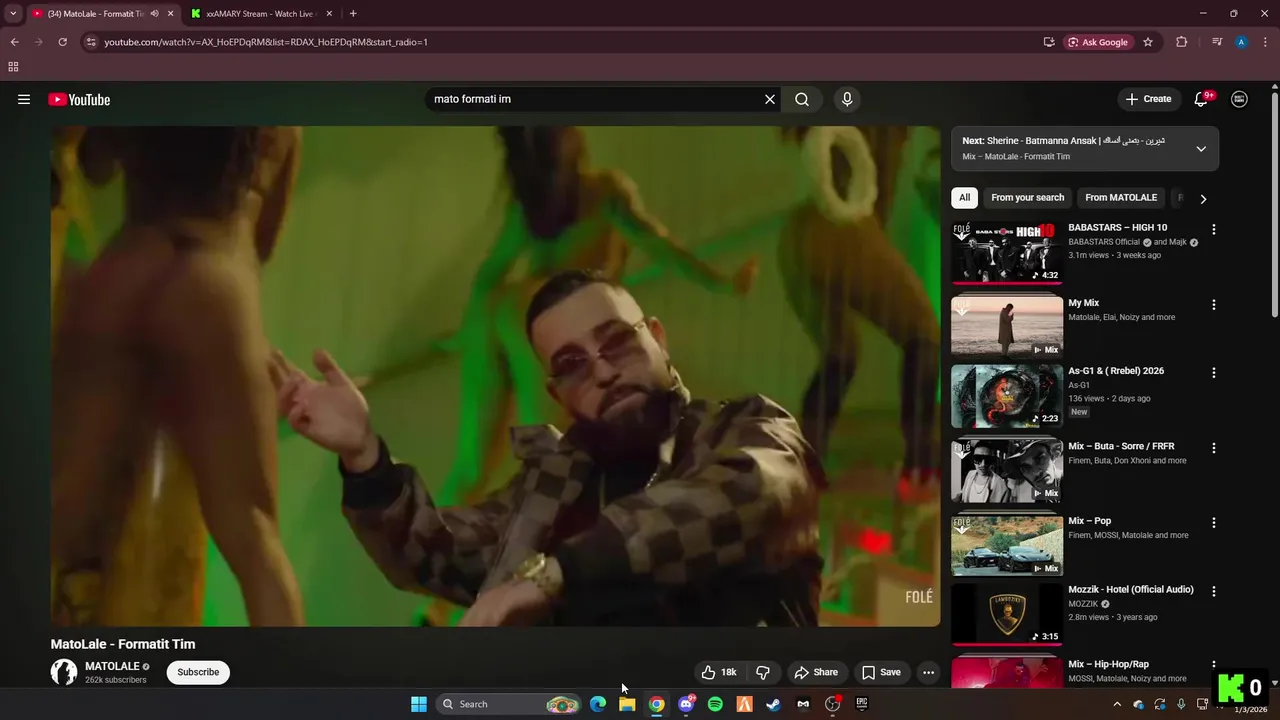Image resolution: width=1280 pixels, height=720 pixels.
Task: Open Epic Games Launcher from taskbar
Action: pos(862,704)
